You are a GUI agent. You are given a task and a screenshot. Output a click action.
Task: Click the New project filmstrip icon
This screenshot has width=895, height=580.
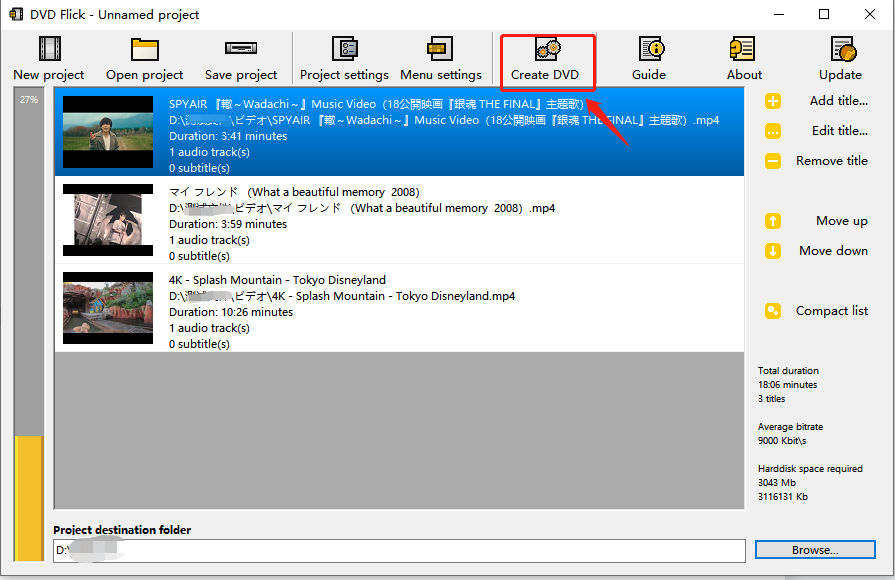coord(50,49)
